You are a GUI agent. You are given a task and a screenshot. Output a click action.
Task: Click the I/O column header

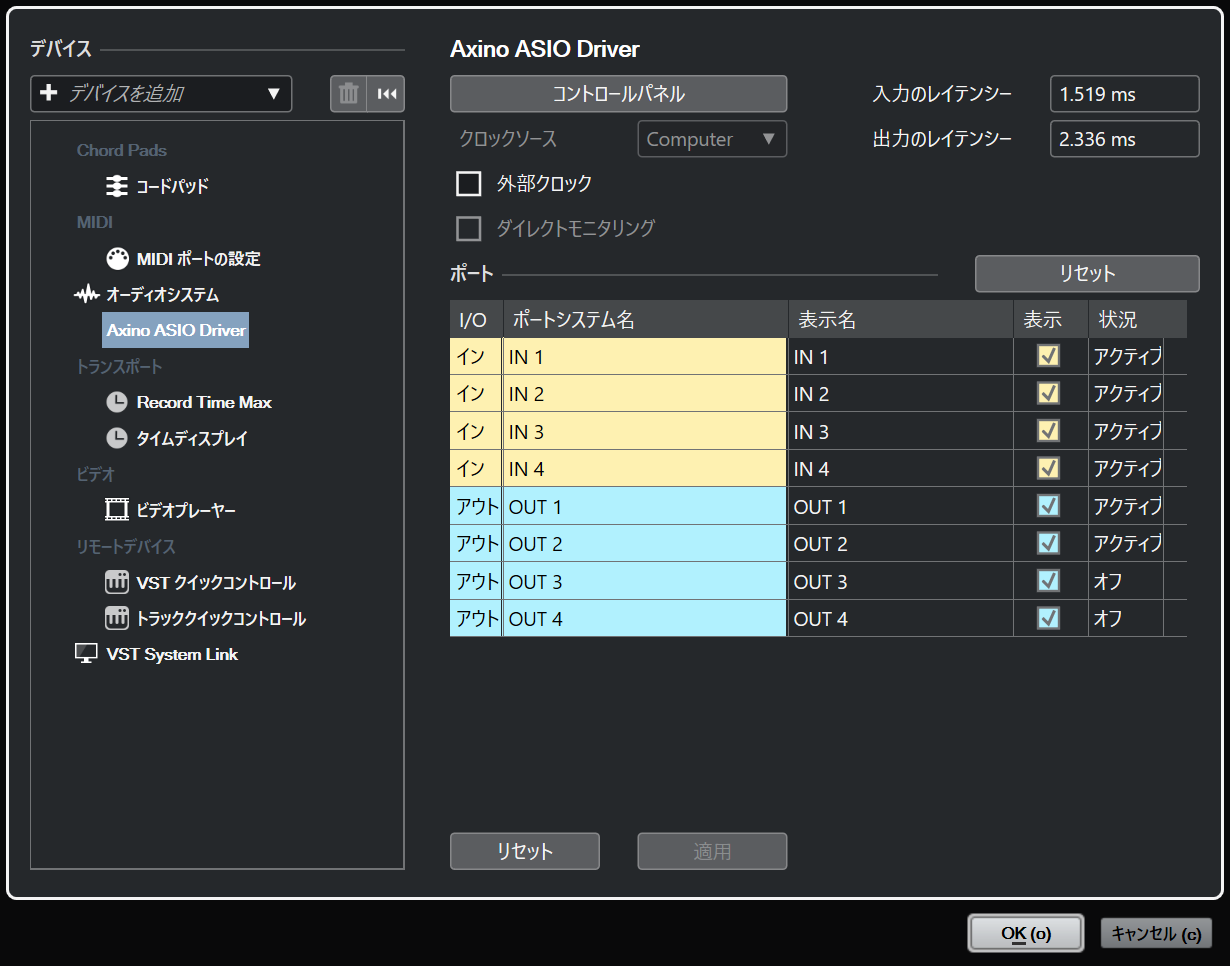(476, 319)
